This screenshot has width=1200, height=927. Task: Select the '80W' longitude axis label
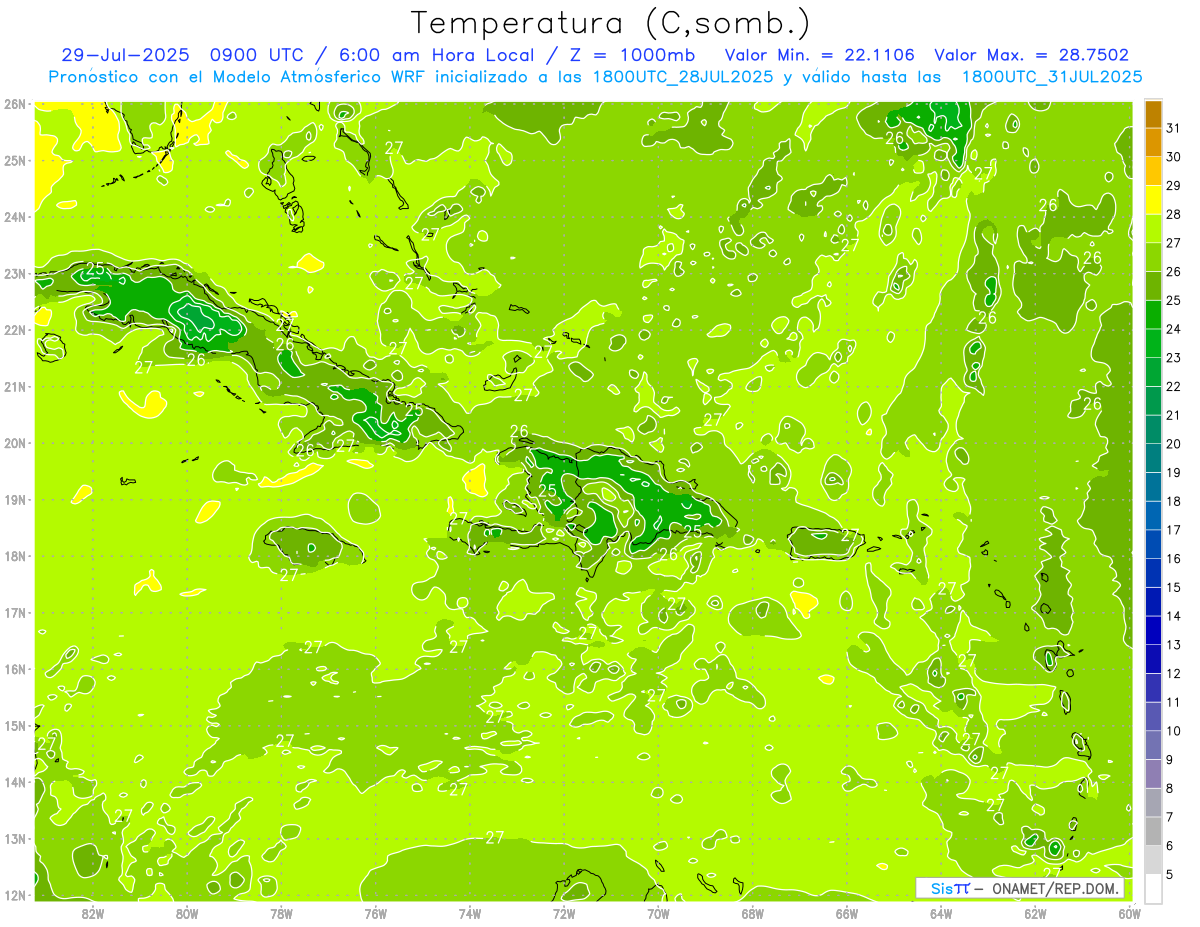coord(187,913)
